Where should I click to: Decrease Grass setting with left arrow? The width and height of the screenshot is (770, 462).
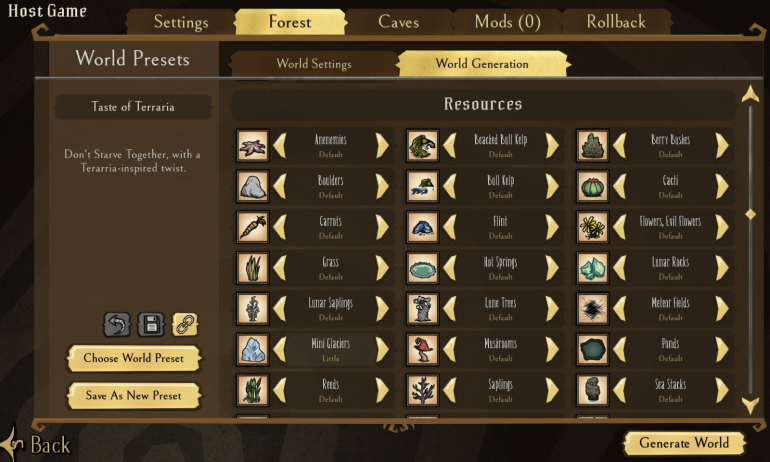tap(279, 268)
